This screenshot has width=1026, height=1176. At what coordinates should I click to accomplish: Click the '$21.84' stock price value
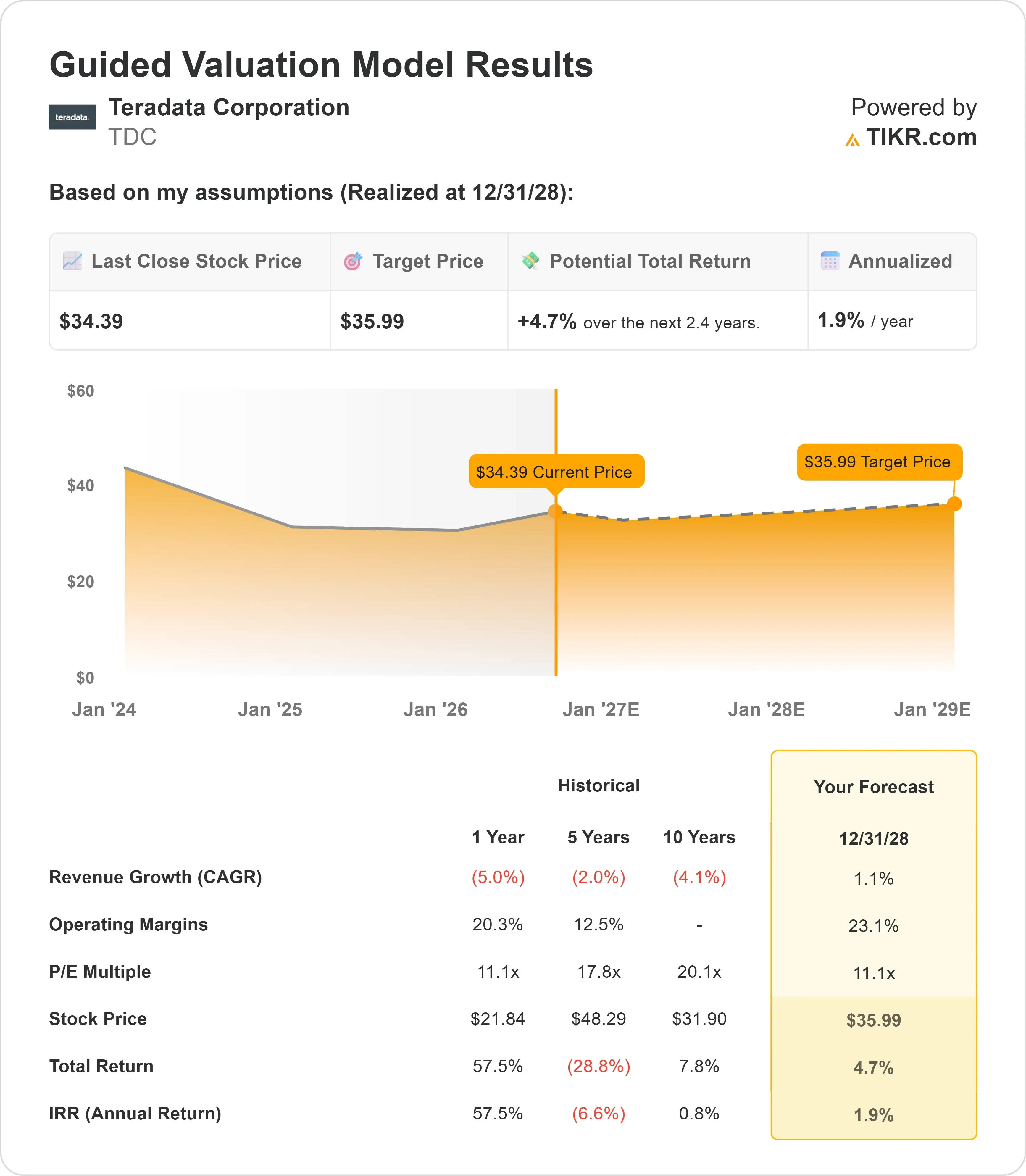pyautogui.click(x=498, y=1019)
